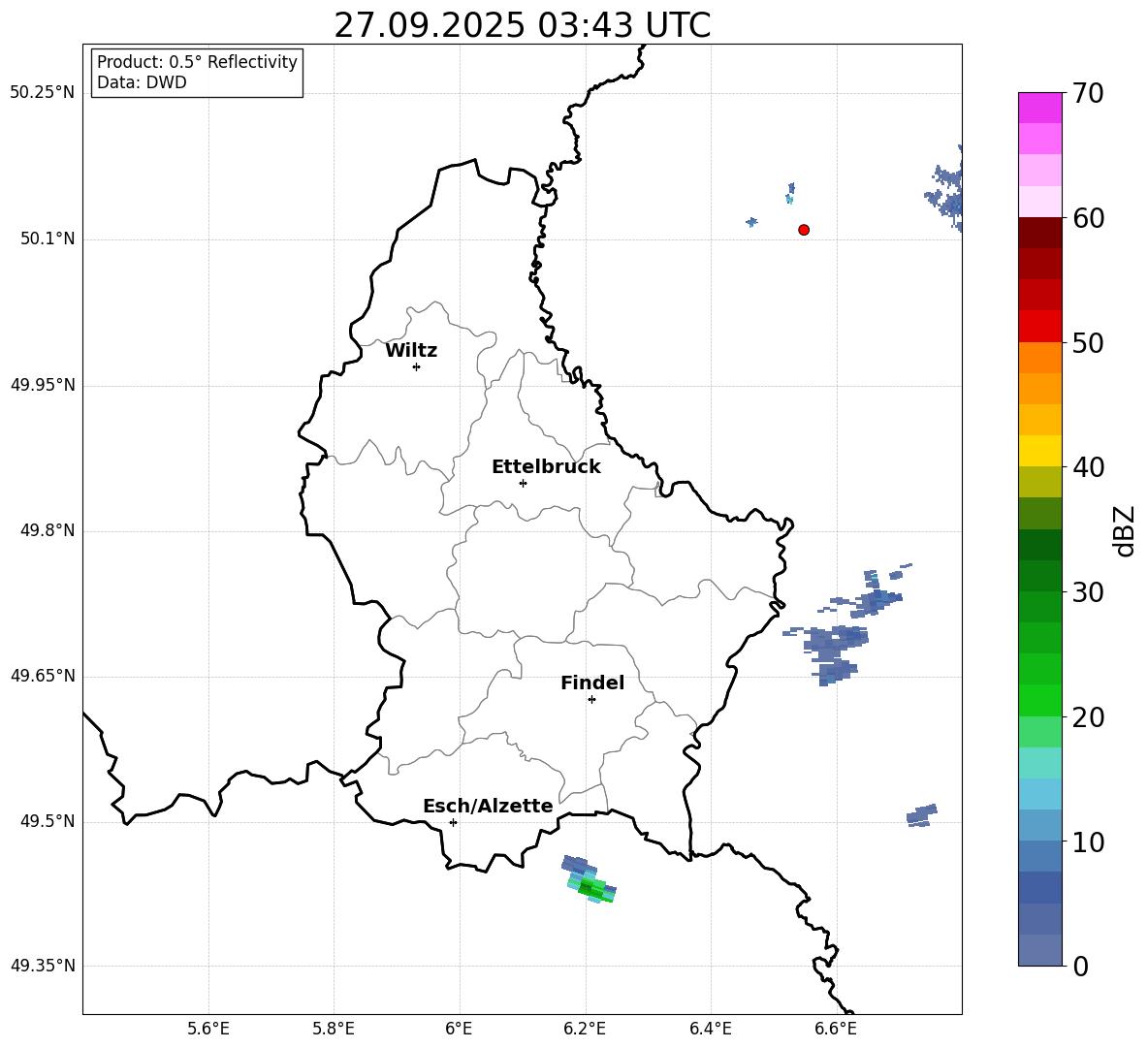Image resolution: width=1148 pixels, height=1048 pixels.
Task: Click the yellow 40 dBZ colorbar band
Action: coord(1039,451)
